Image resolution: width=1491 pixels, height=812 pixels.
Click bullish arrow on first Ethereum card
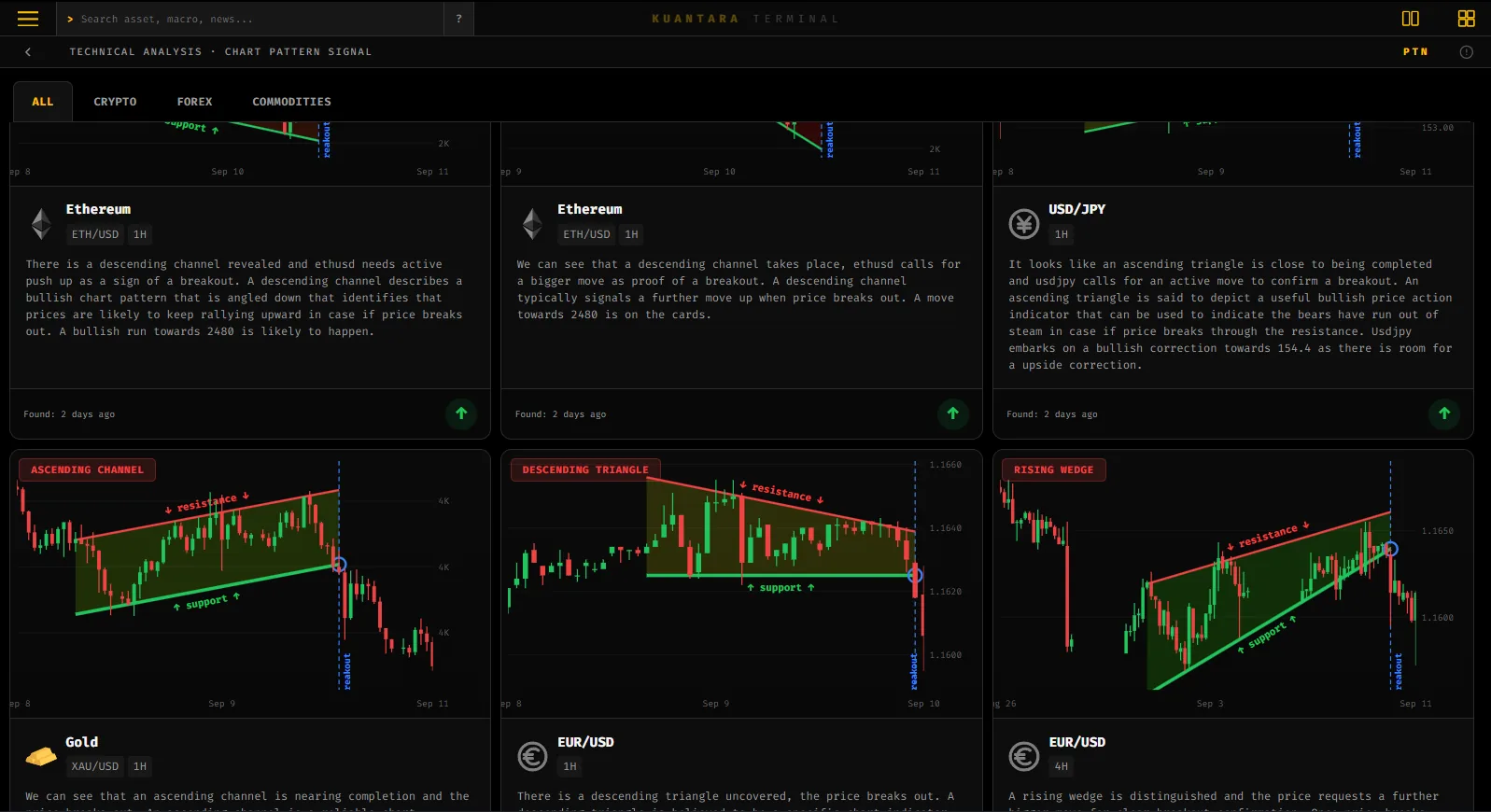click(x=461, y=413)
